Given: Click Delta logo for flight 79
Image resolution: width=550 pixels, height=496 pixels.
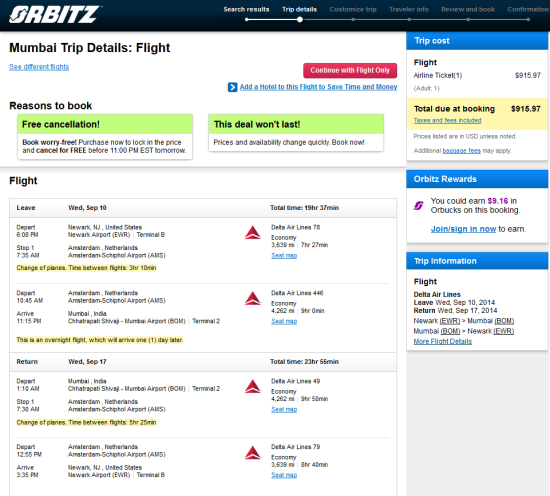Looking at the screenshot, I should point(253,453).
